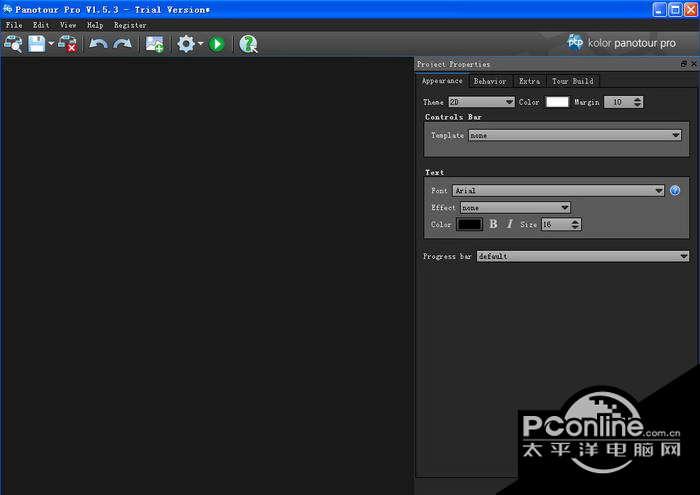
Task: Open the File menu
Action: (x=14, y=25)
